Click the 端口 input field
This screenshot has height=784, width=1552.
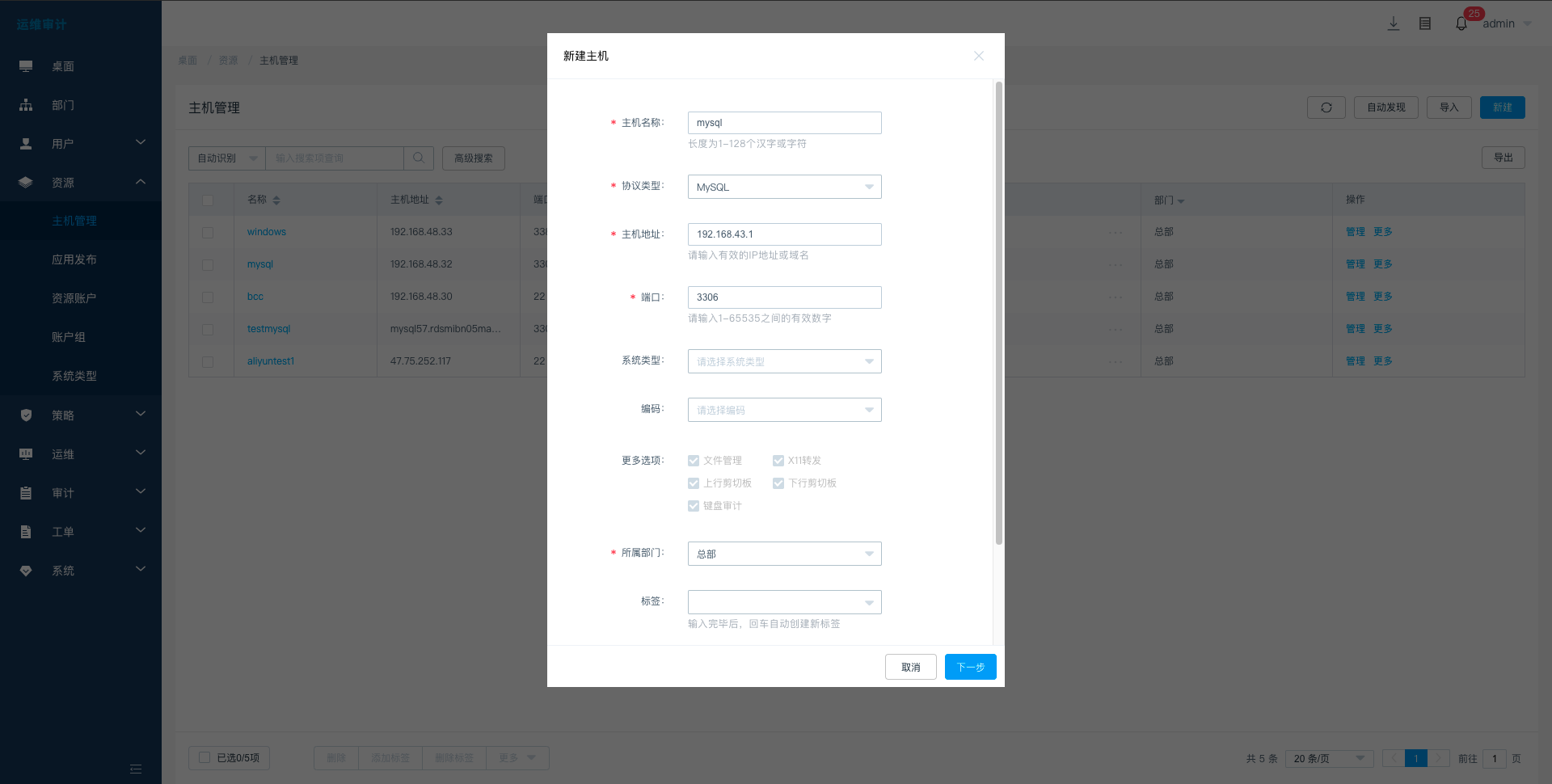pyautogui.click(x=784, y=297)
